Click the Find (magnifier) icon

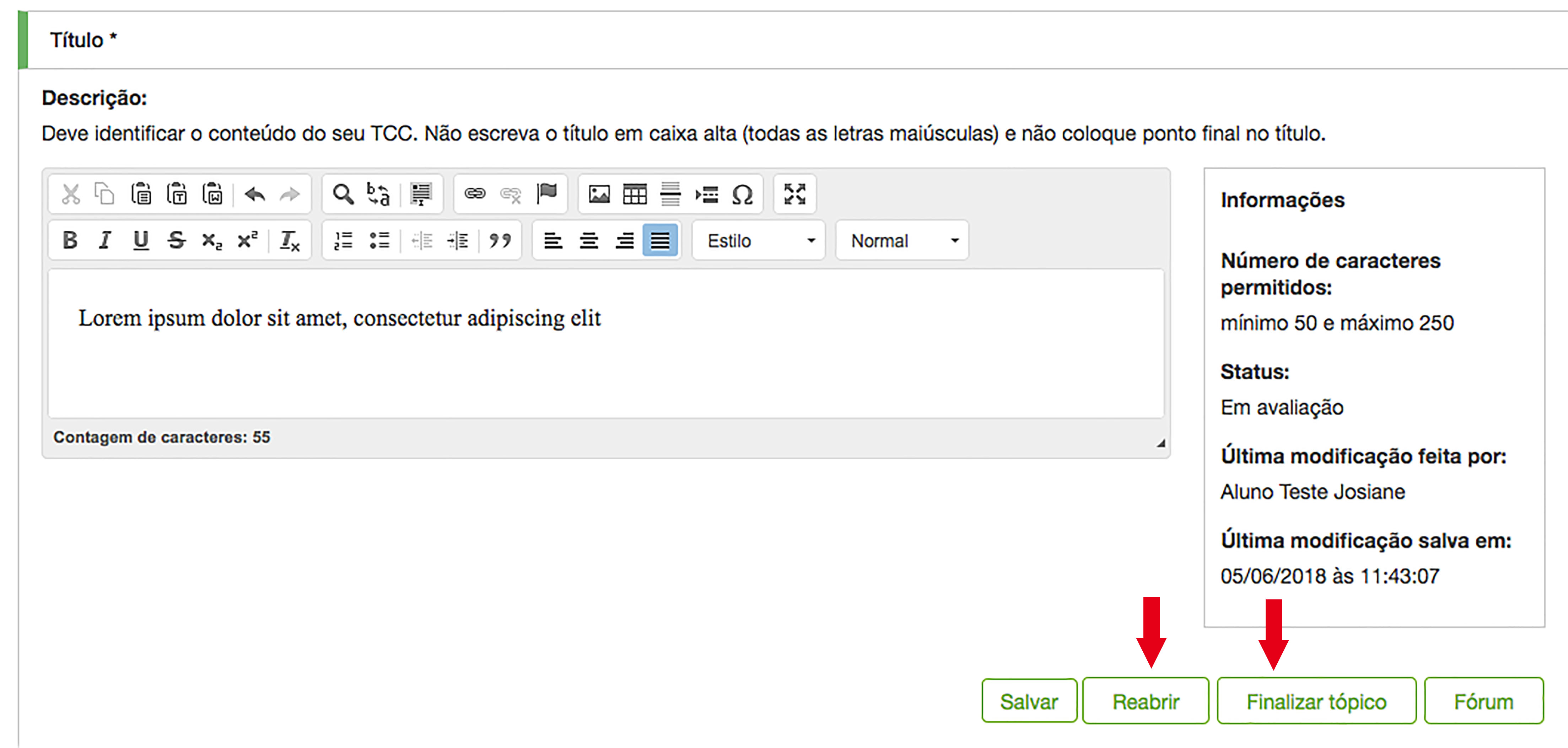coord(343,194)
